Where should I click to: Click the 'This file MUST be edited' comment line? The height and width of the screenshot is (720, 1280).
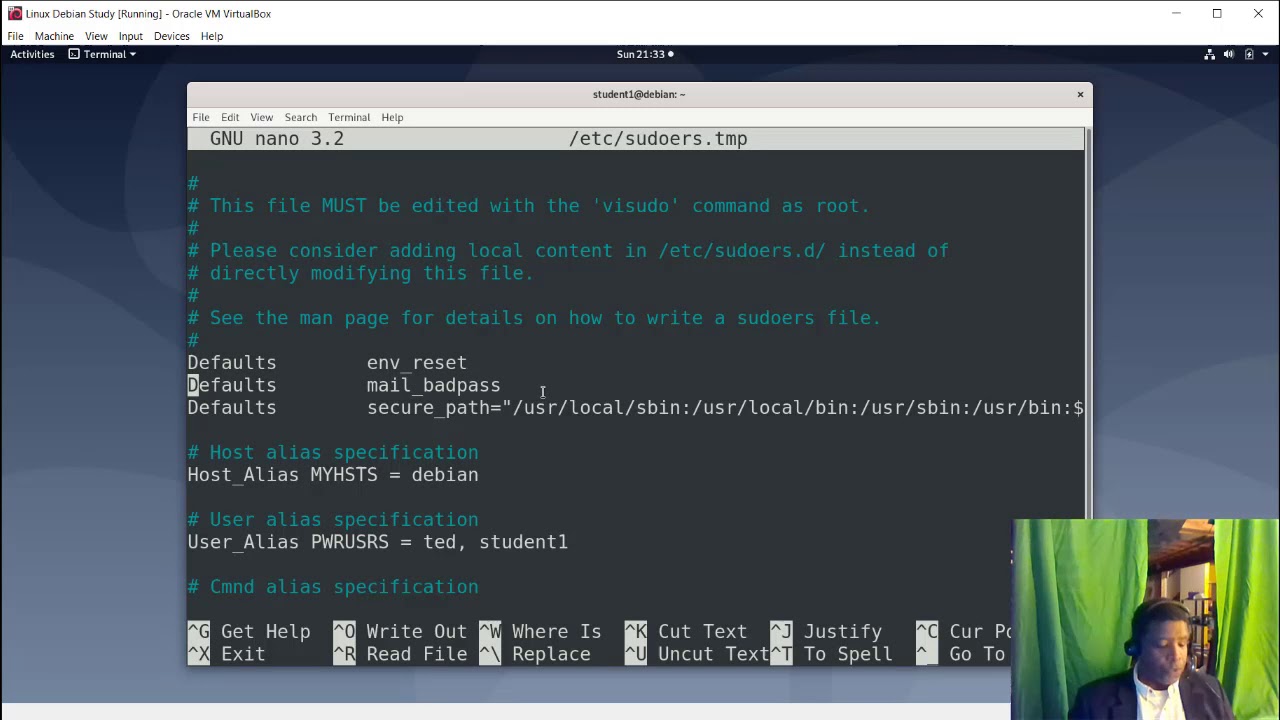[x=529, y=206]
